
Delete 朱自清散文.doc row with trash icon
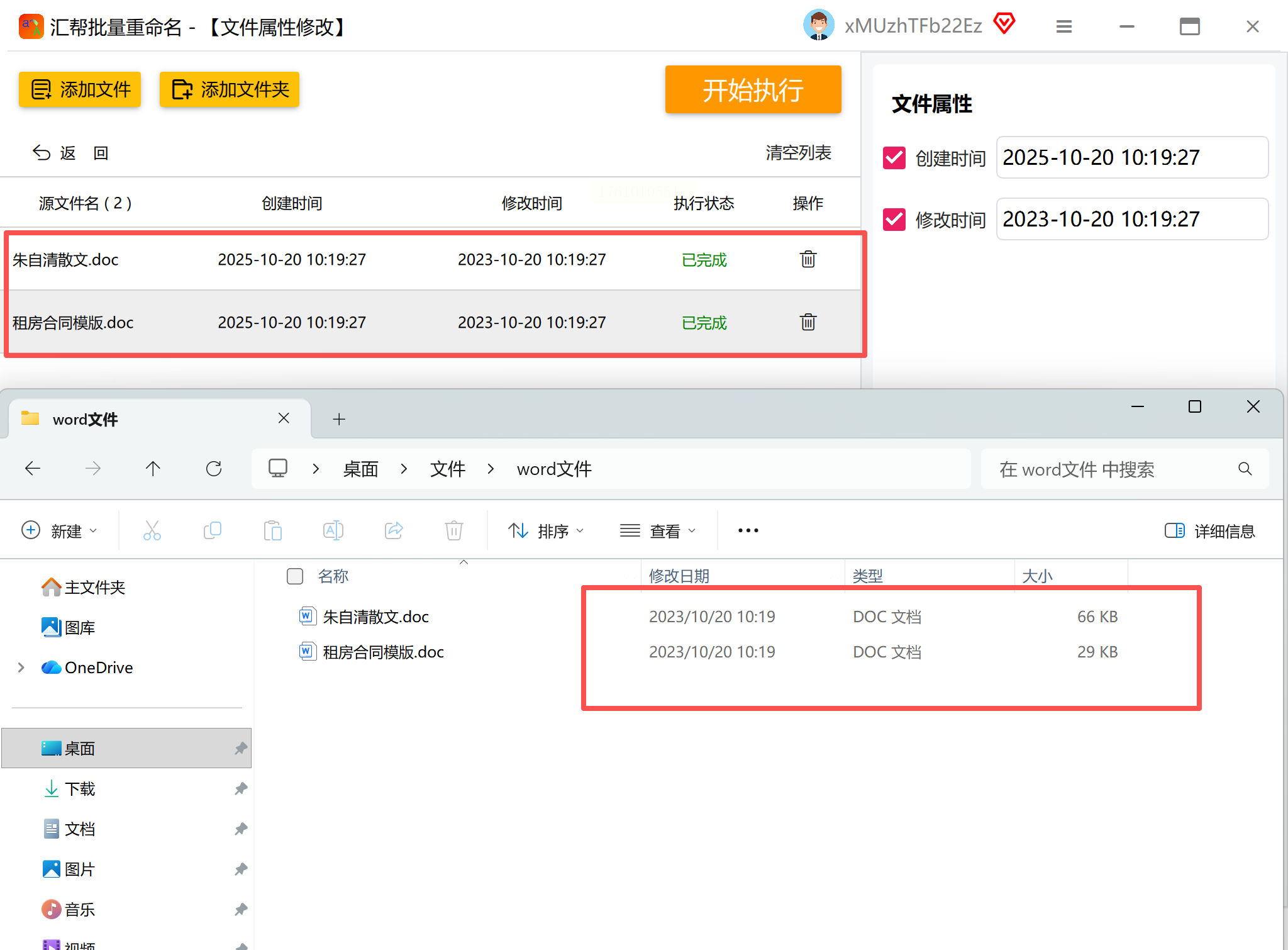pos(808,259)
